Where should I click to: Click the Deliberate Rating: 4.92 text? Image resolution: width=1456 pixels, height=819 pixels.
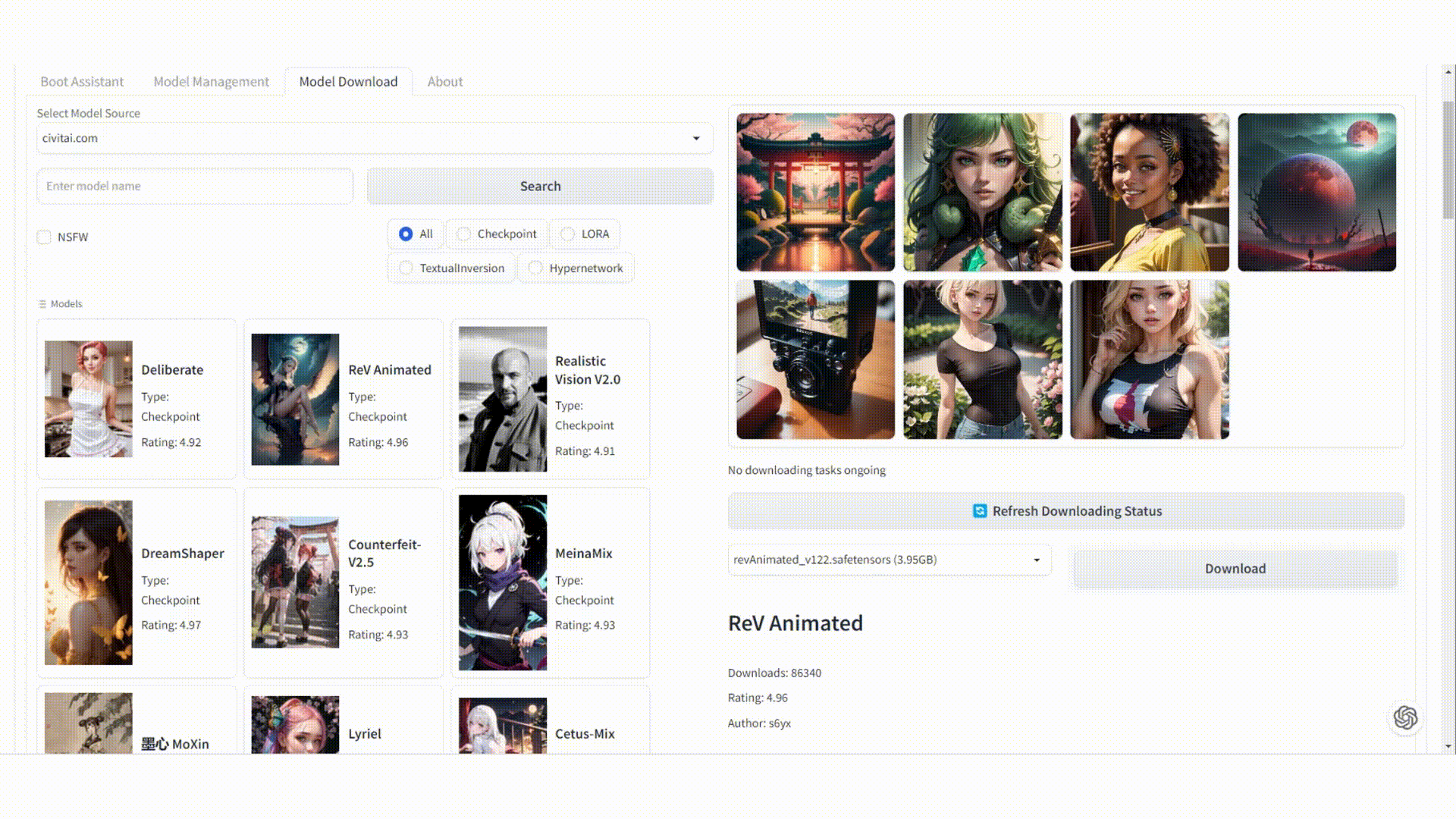pyautogui.click(x=171, y=443)
